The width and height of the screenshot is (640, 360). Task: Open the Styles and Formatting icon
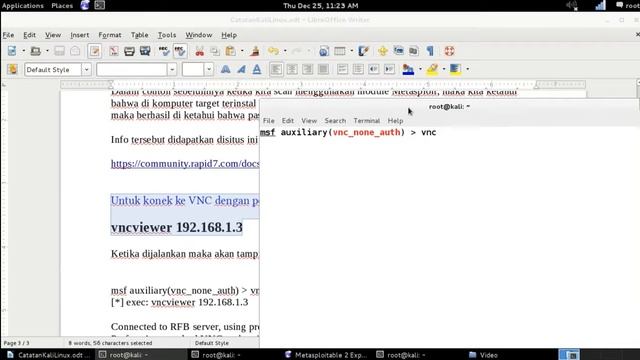tap(12, 69)
